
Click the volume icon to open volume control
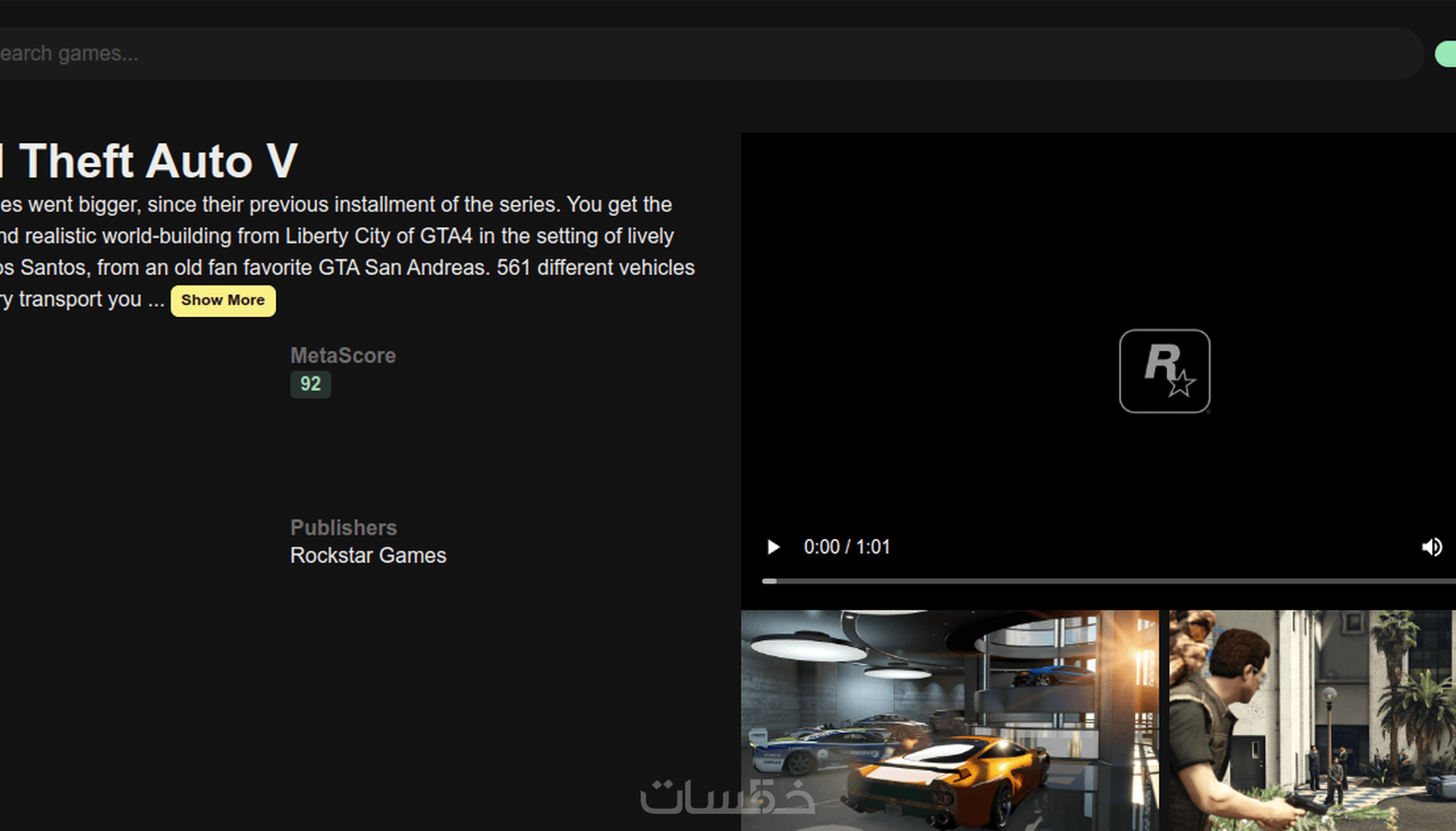click(1431, 547)
